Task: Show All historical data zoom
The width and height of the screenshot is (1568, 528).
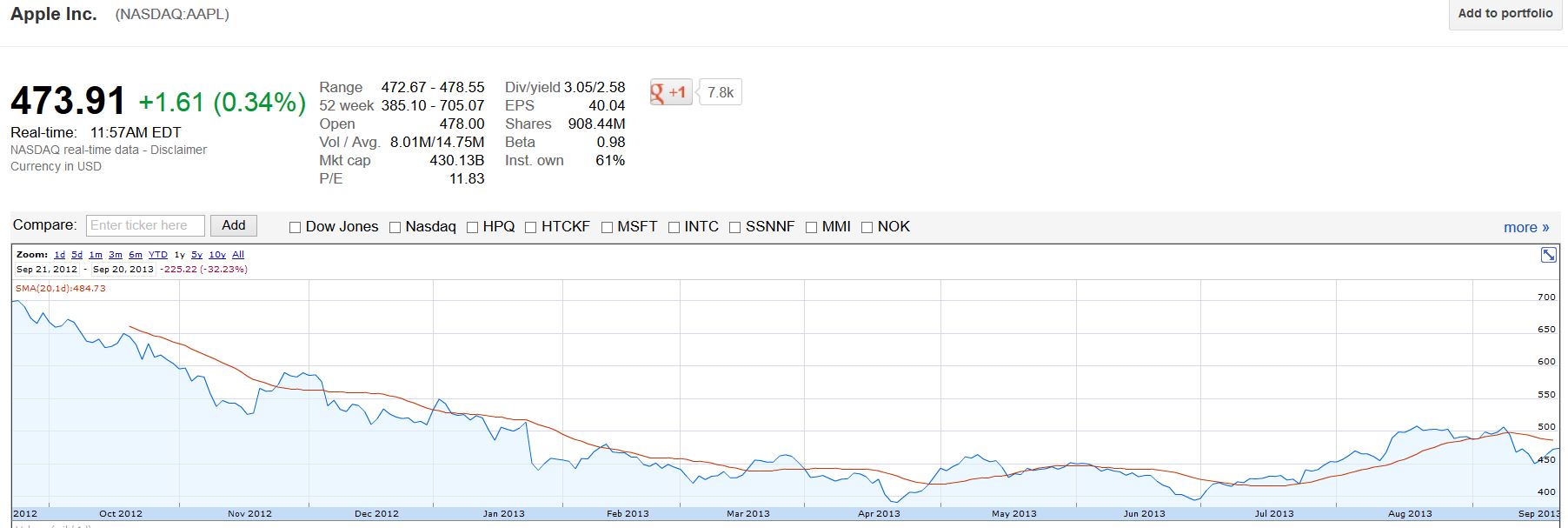Action: (238, 255)
